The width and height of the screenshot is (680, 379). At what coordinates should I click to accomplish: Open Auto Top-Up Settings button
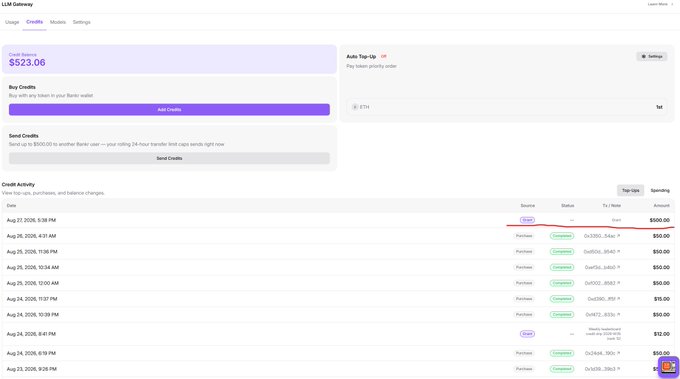click(x=652, y=56)
